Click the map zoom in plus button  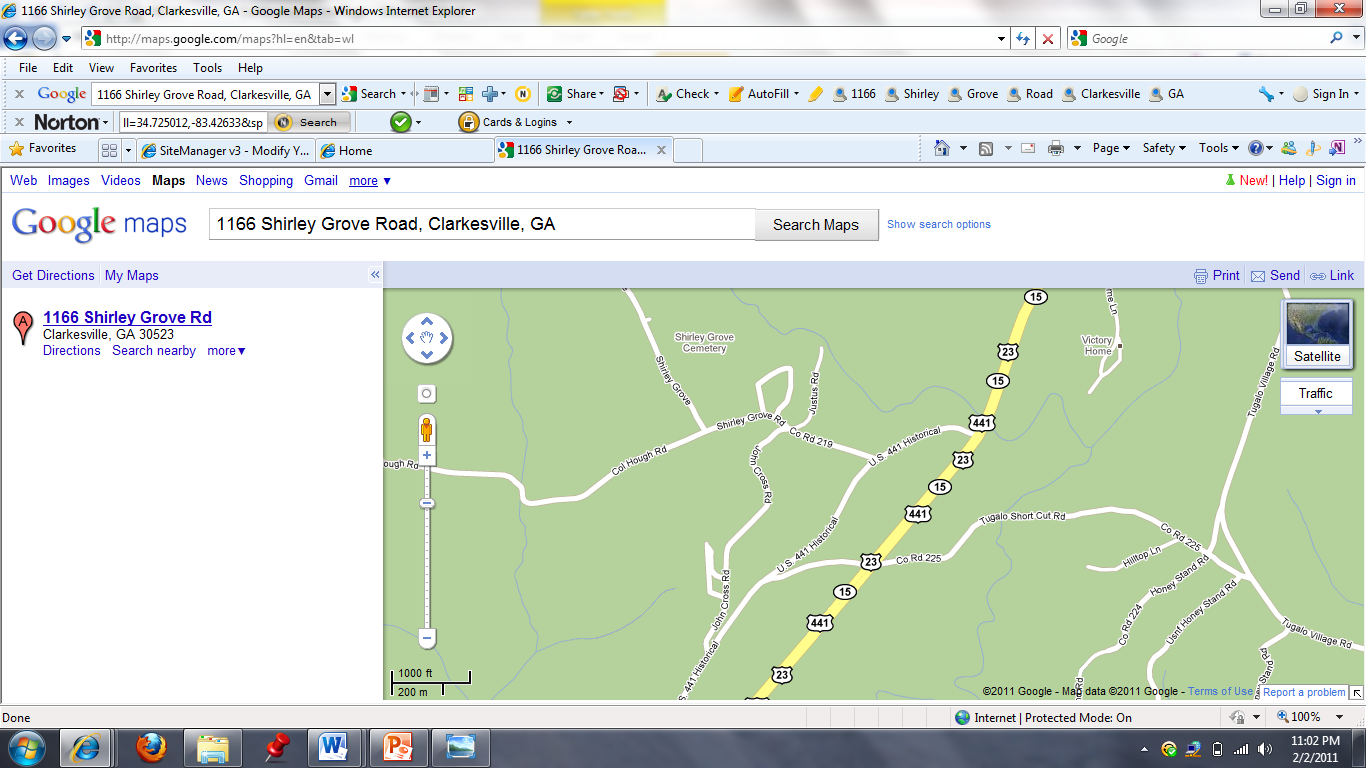coord(427,456)
